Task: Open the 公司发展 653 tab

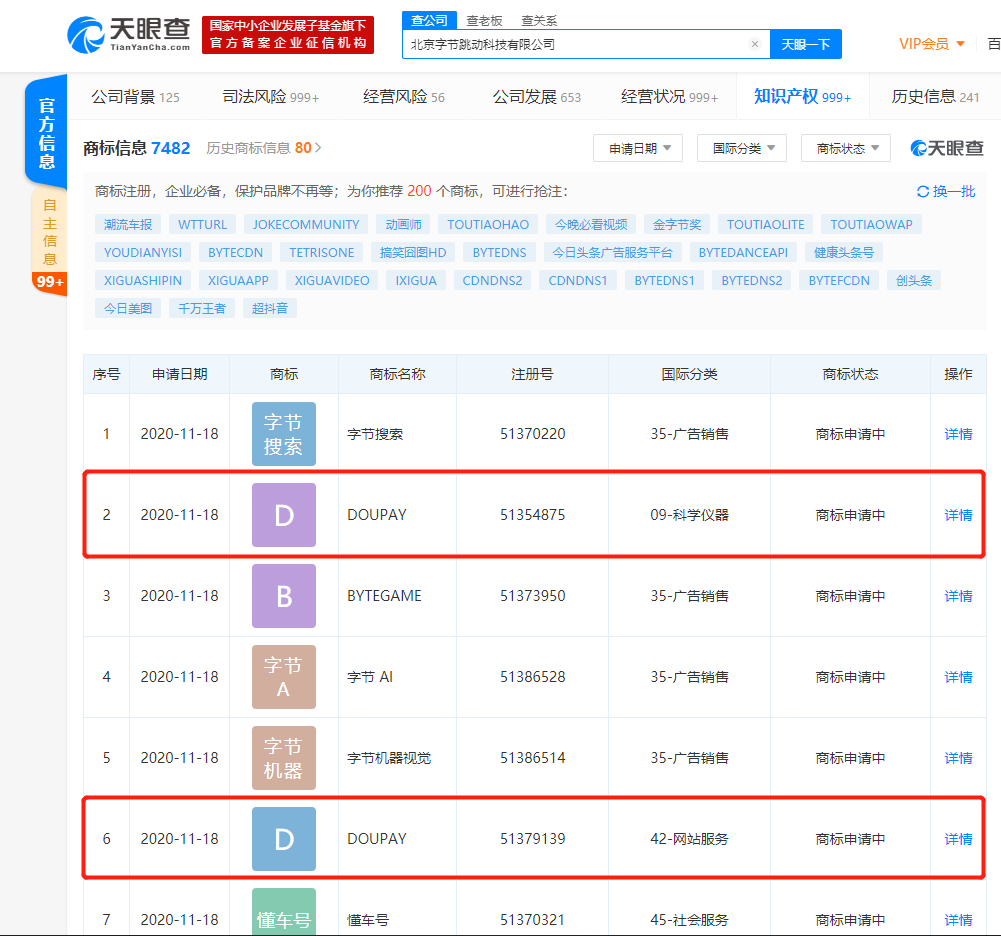Action: pyautogui.click(x=537, y=97)
